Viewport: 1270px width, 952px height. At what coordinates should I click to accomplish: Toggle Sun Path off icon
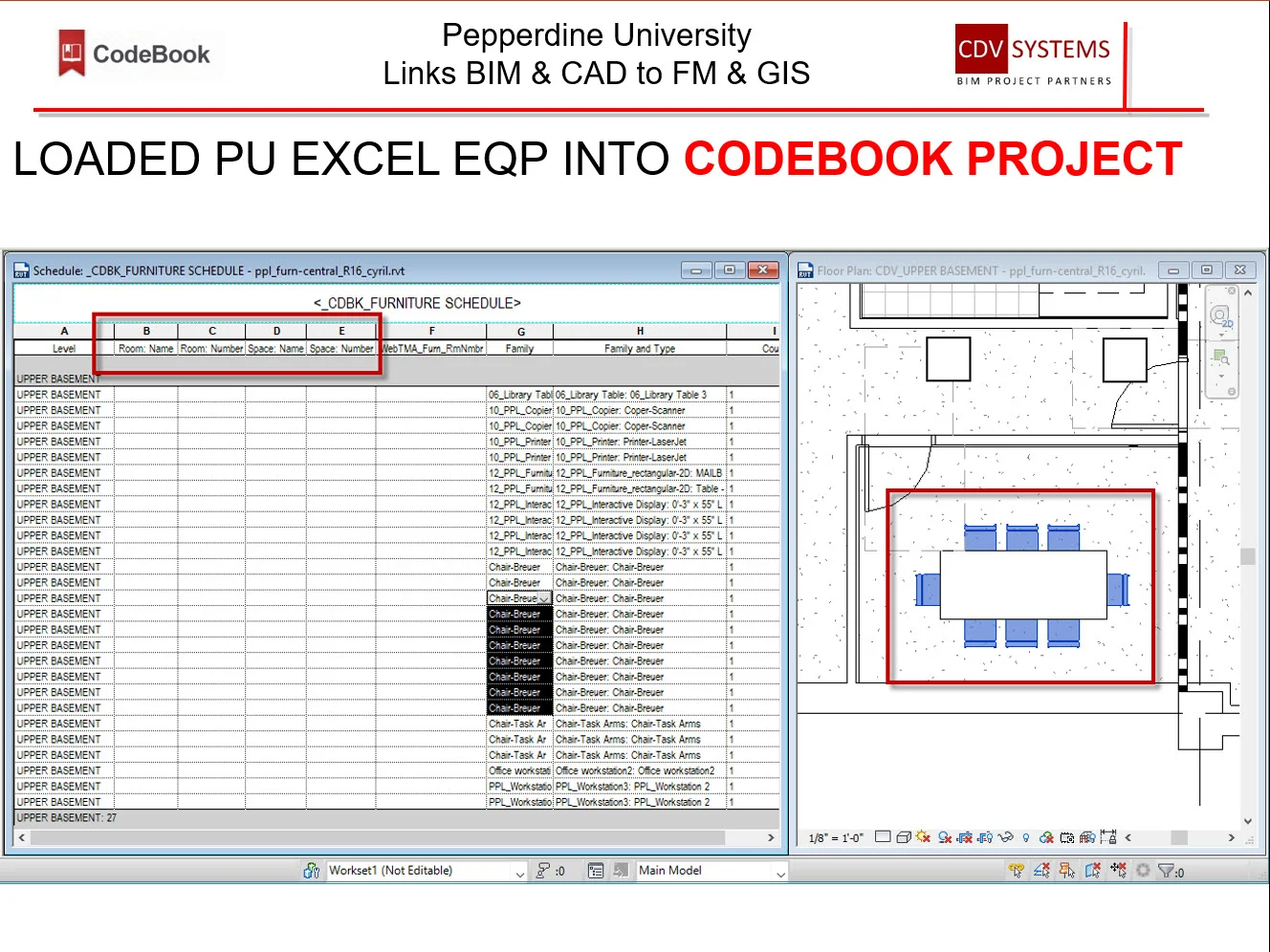point(923,837)
